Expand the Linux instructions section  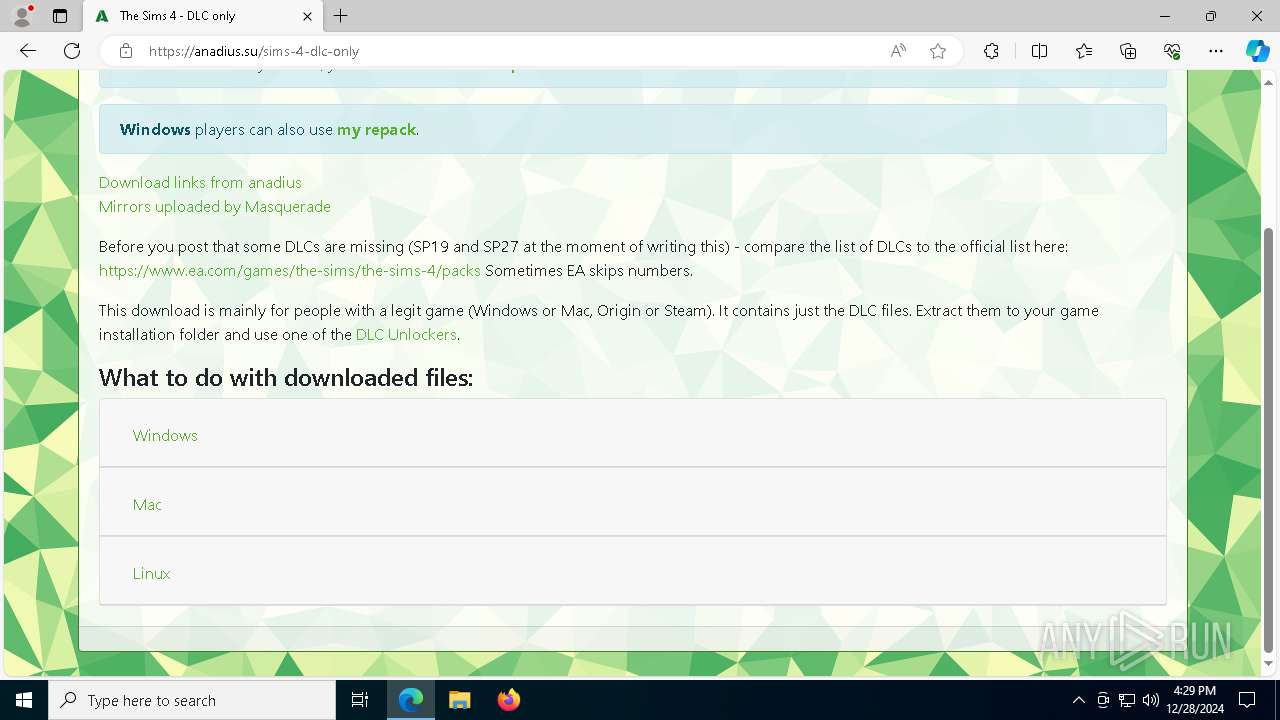pyautogui.click(x=633, y=573)
